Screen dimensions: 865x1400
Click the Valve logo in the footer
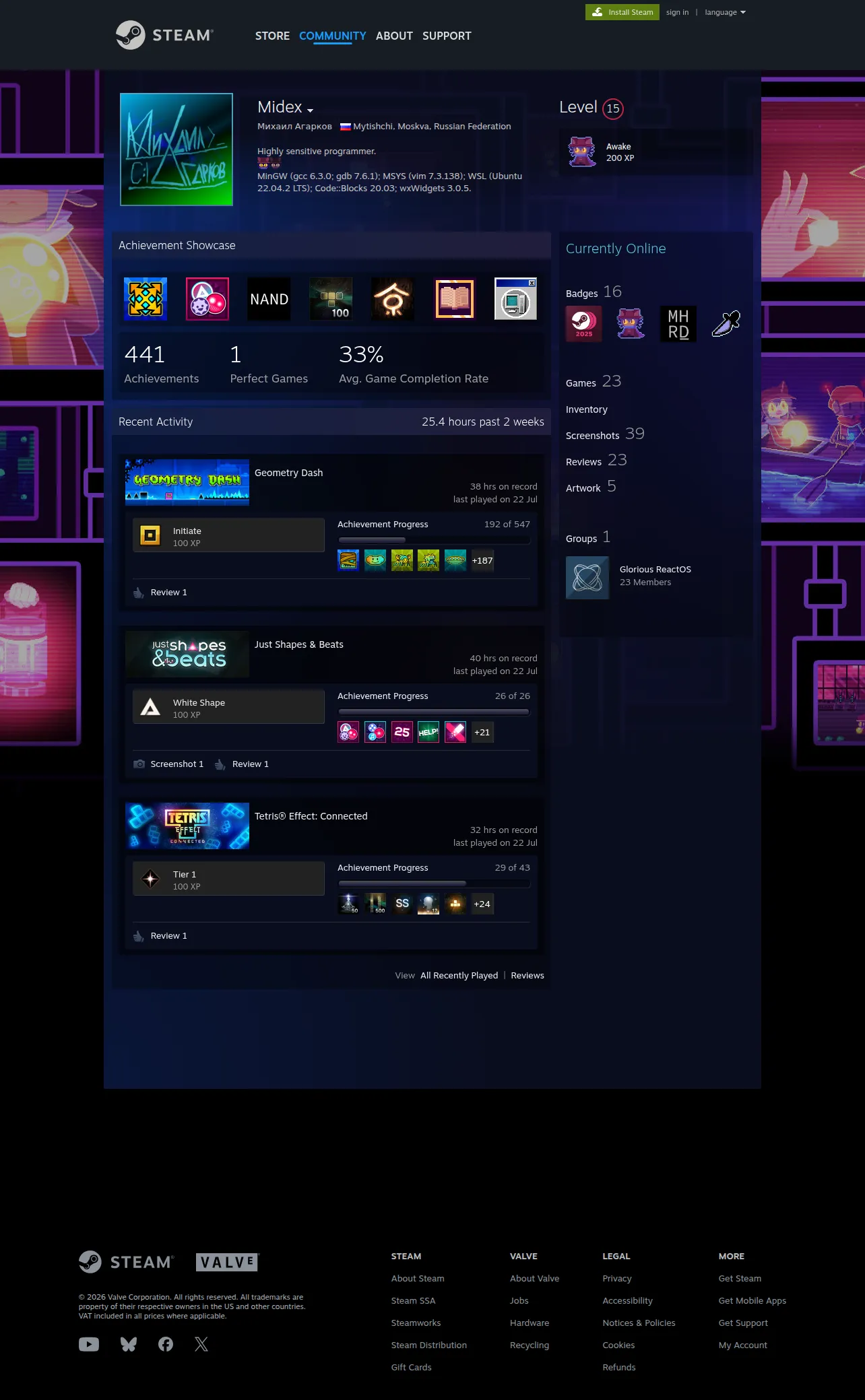click(x=228, y=1262)
